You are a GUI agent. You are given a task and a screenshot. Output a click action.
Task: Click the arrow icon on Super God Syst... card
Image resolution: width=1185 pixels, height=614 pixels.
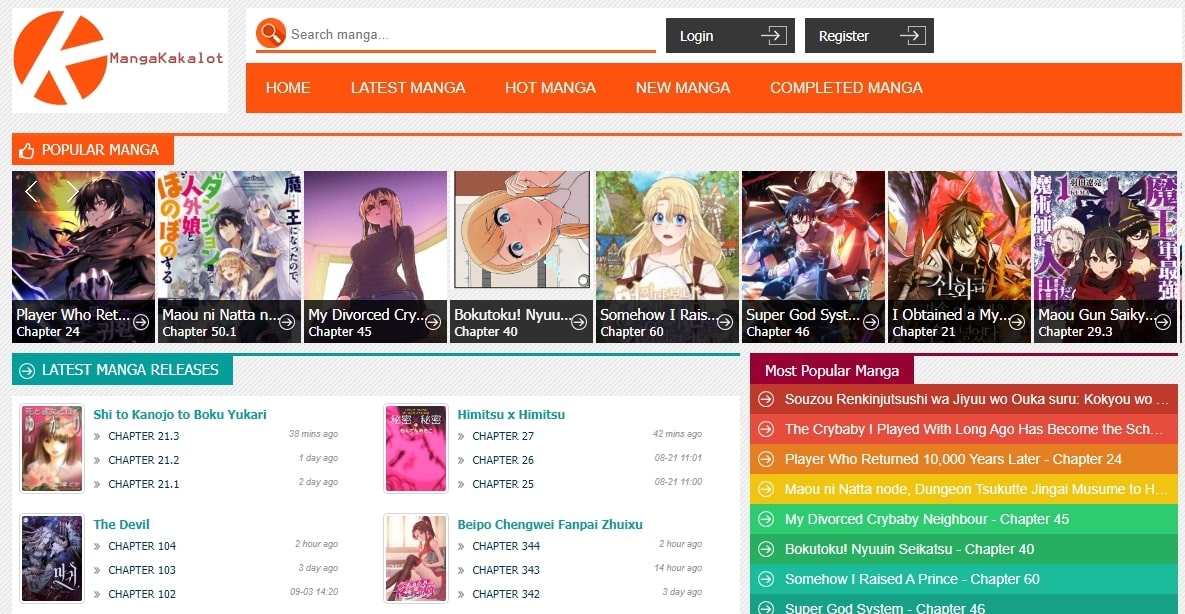click(871, 322)
